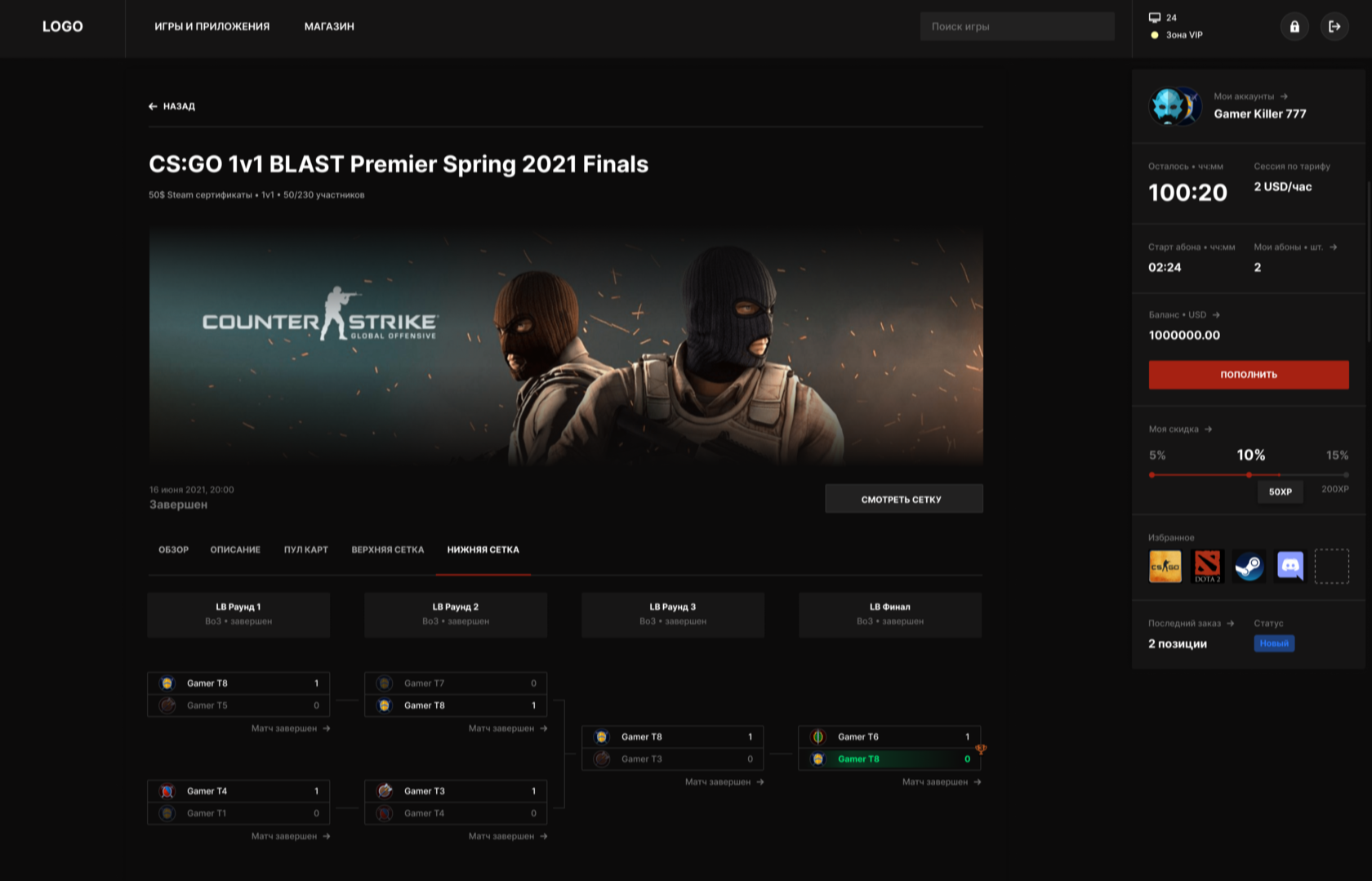This screenshot has width=1372, height=881.
Task: Click the logout icon in the header
Action: click(1334, 26)
